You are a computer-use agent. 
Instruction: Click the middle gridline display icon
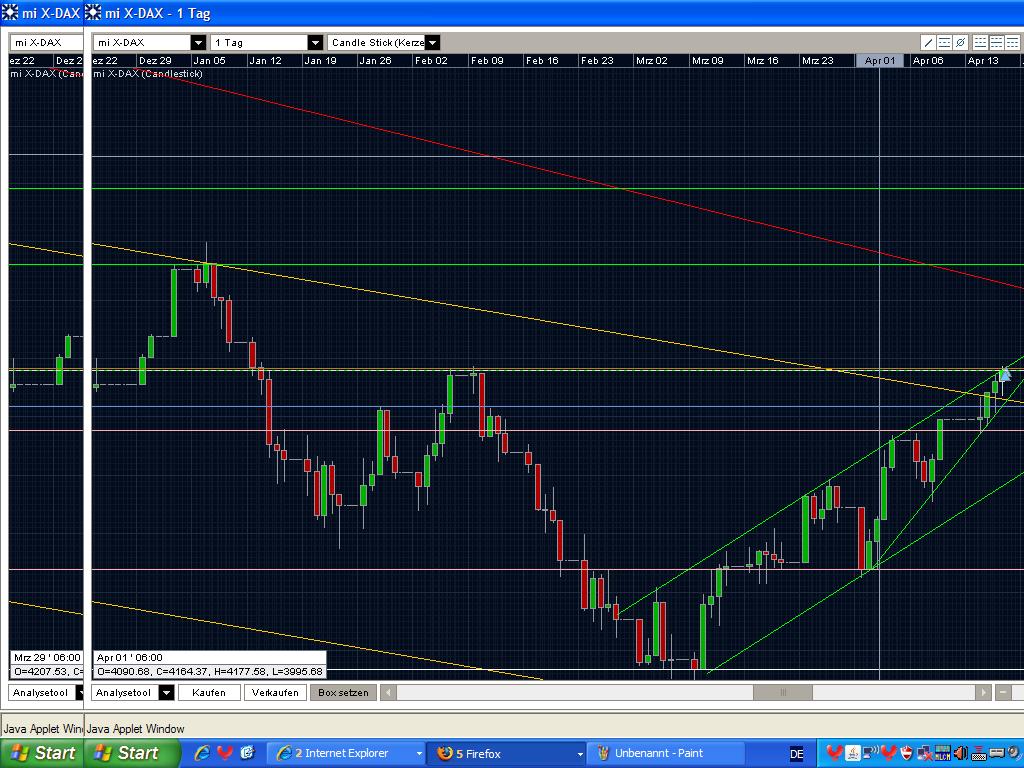click(x=997, y=42)
